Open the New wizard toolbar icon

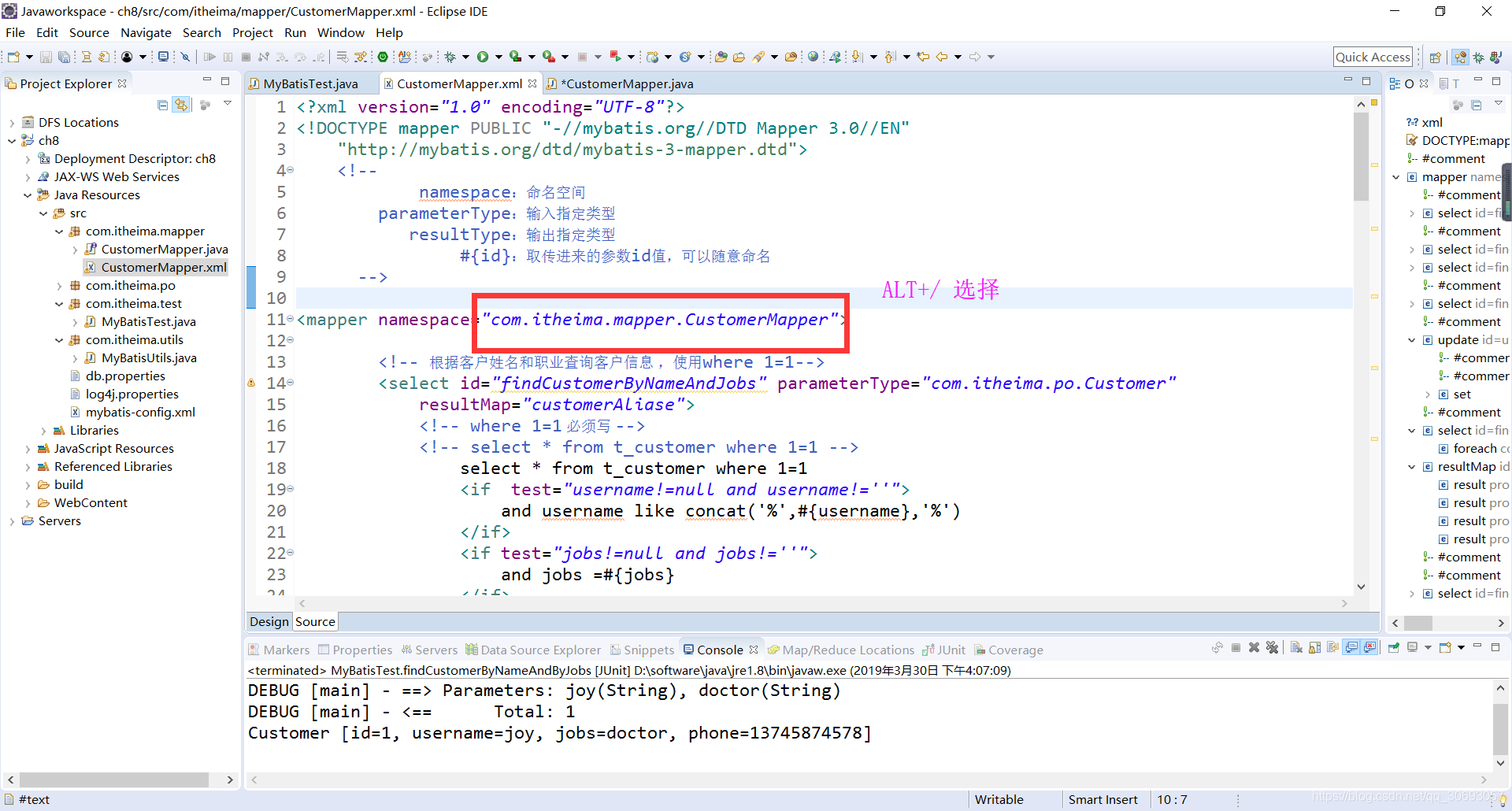(14, 56)
